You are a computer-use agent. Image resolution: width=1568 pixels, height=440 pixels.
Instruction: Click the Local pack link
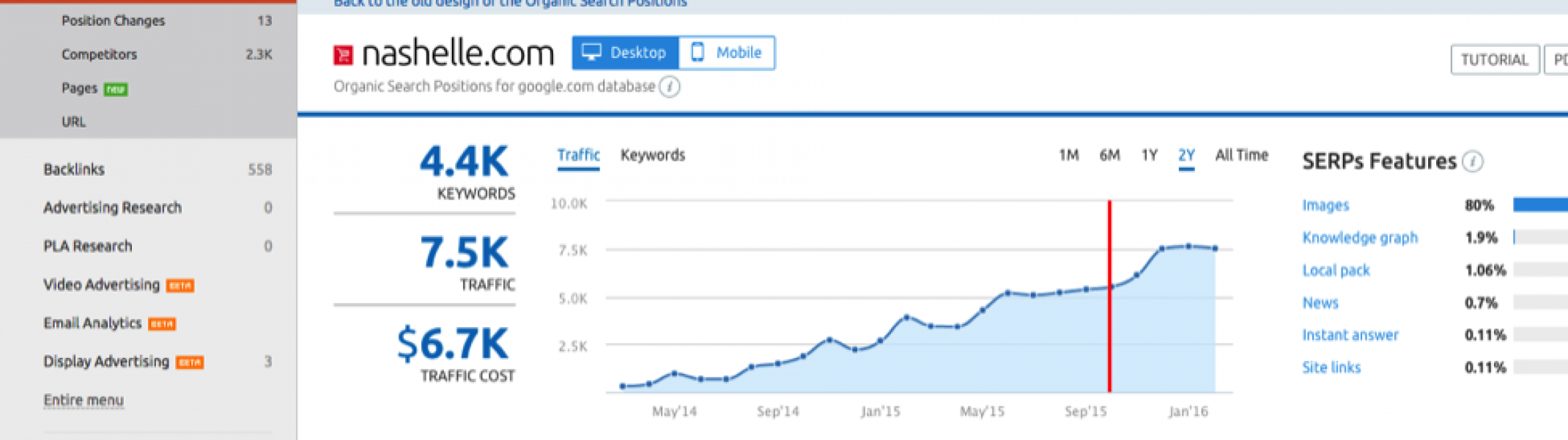(x=1336, y=271)
